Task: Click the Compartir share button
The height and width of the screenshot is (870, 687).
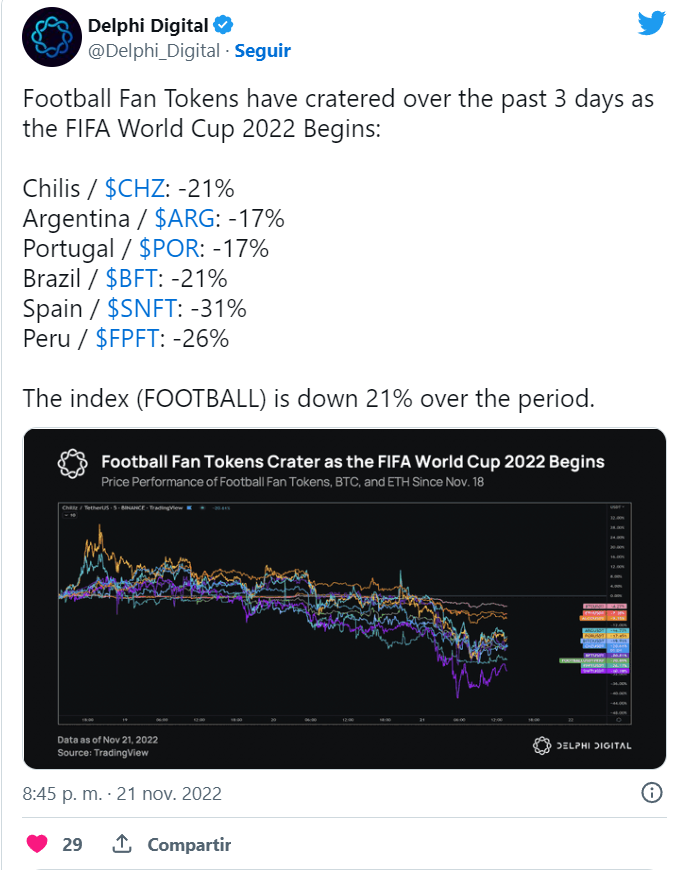Action: point(189,844)
